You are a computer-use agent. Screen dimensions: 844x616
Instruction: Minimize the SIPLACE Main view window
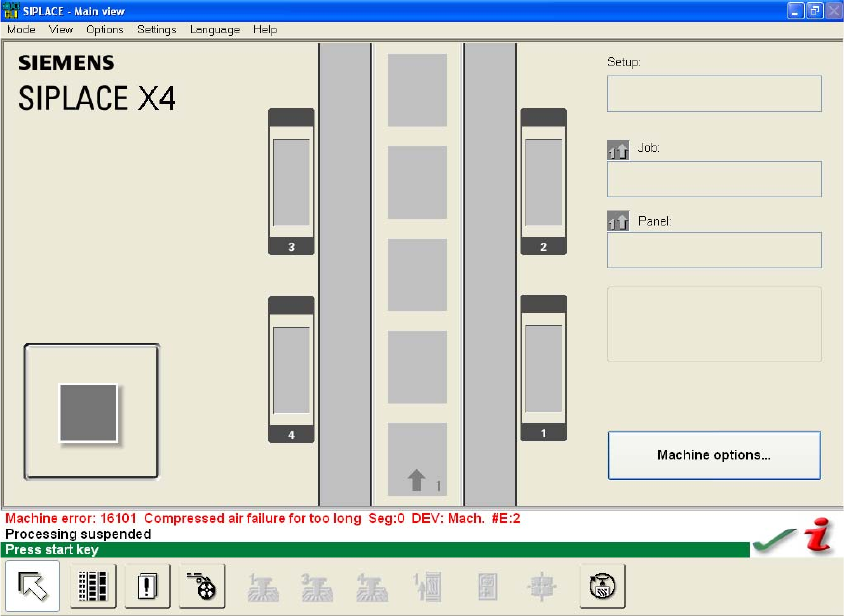coord(796,10)
